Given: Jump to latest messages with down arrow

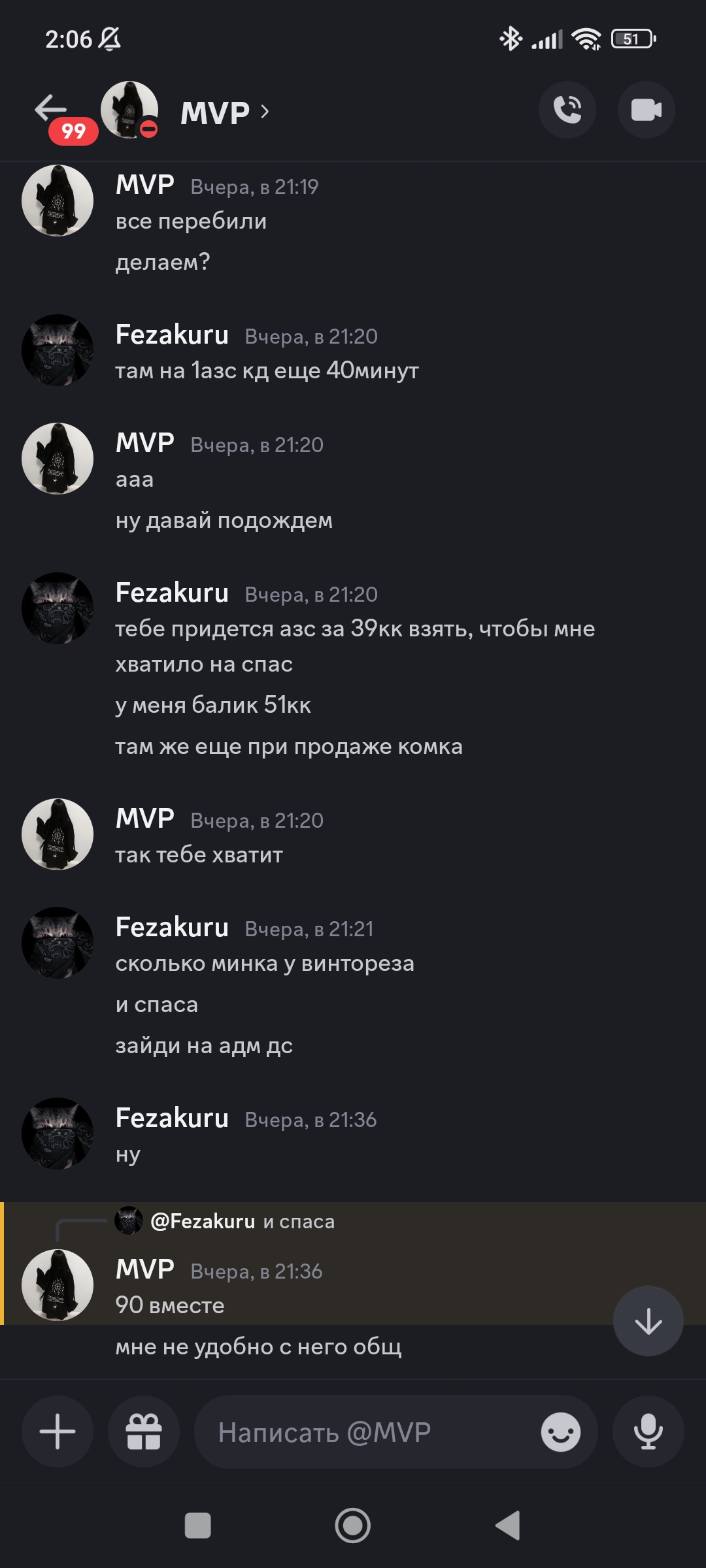Looking at the screenshot, I should (x=648, y=1321).
